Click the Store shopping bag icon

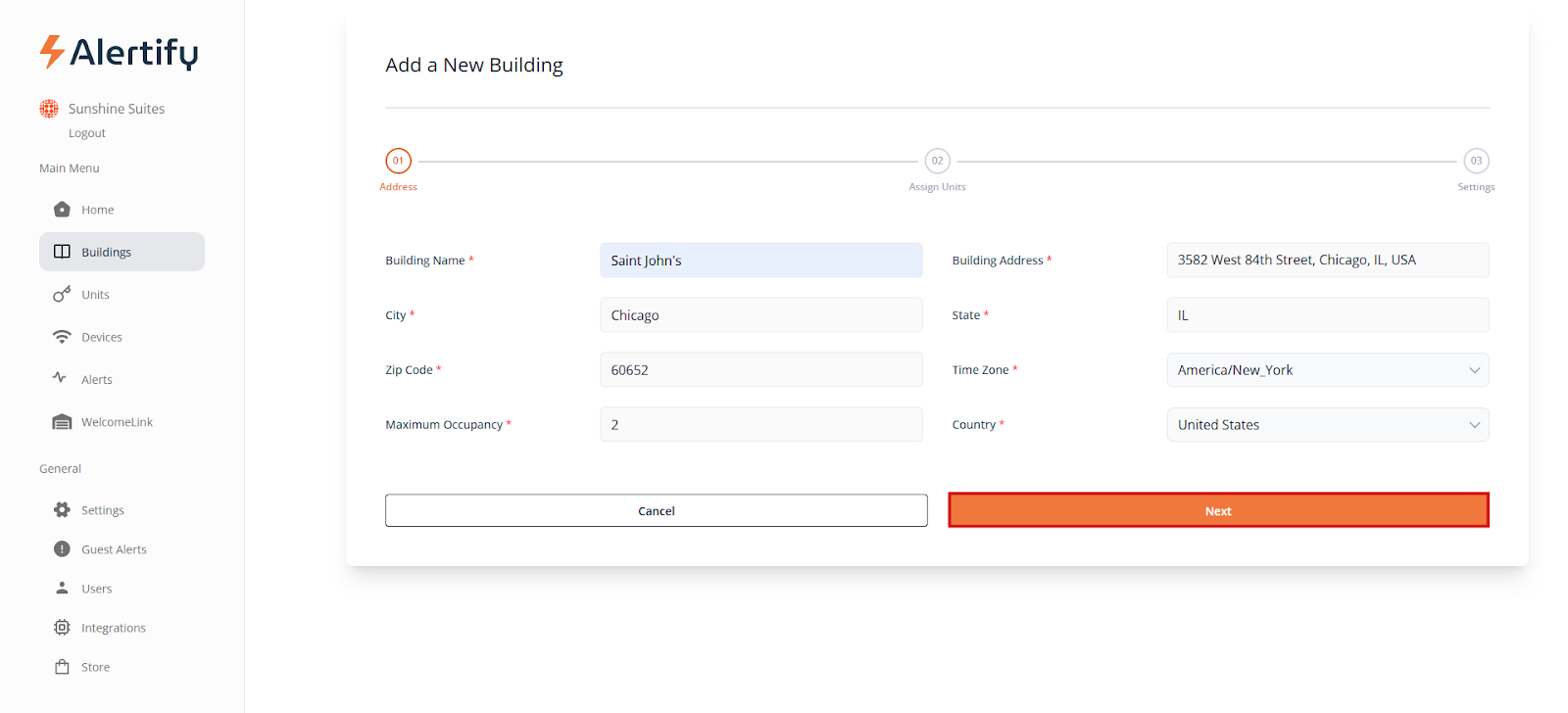62,667
